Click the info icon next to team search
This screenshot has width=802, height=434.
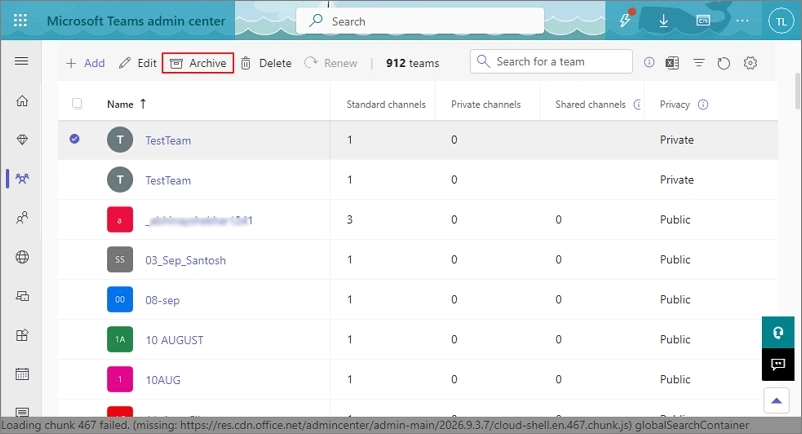pos(649,62)
